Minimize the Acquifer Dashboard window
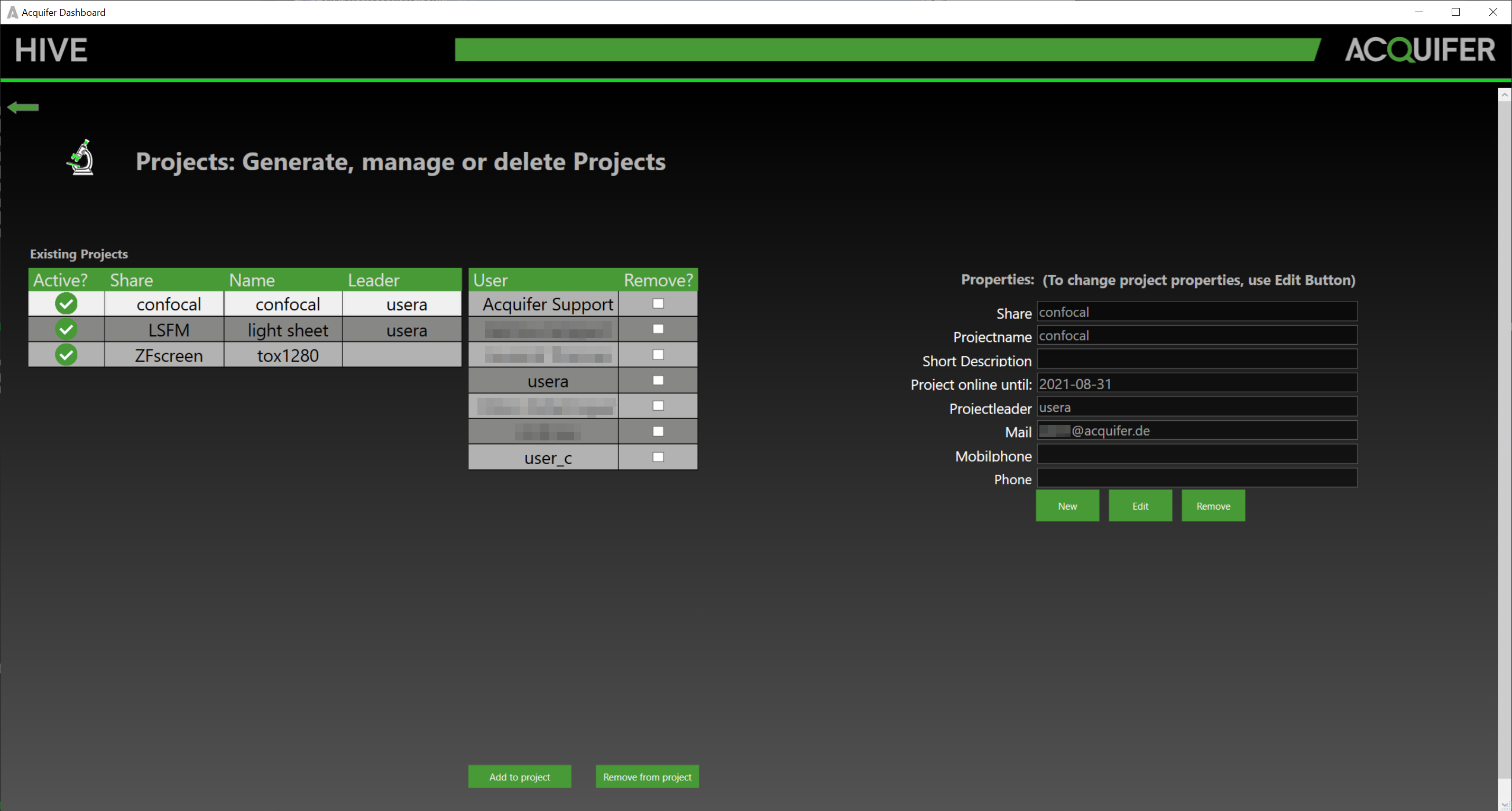 click(x=1419, y=12)
